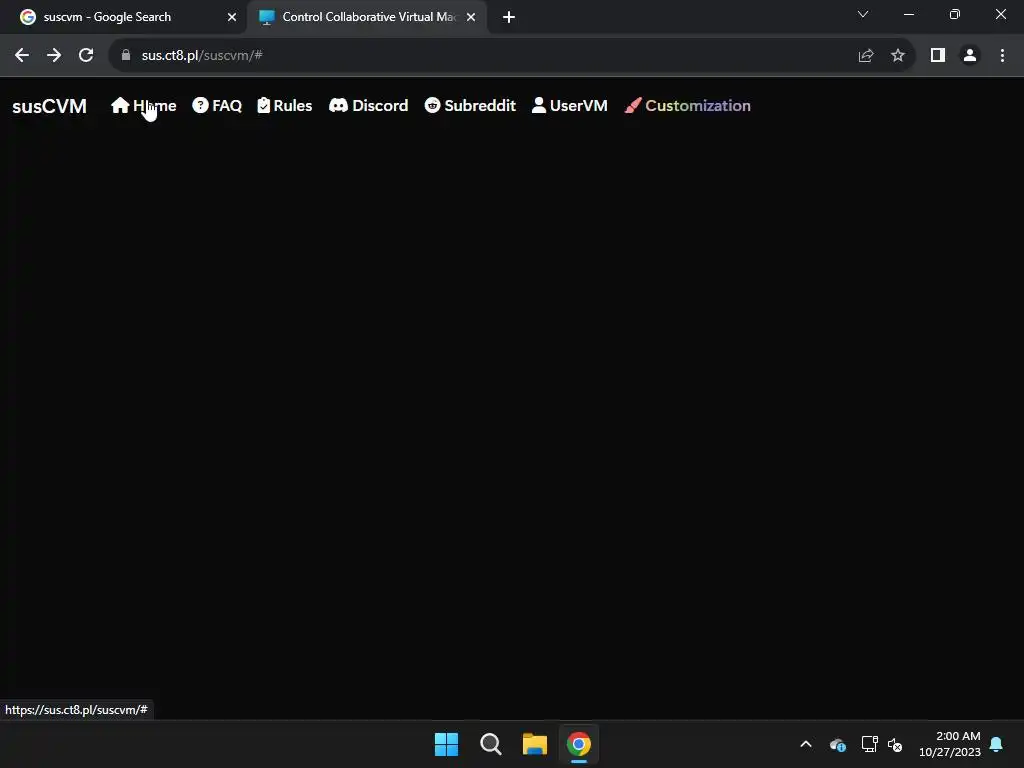Go to the Home nav link
Image resolution: width=1024 pixels, height=768 pixels.
[x=144, y=106]
